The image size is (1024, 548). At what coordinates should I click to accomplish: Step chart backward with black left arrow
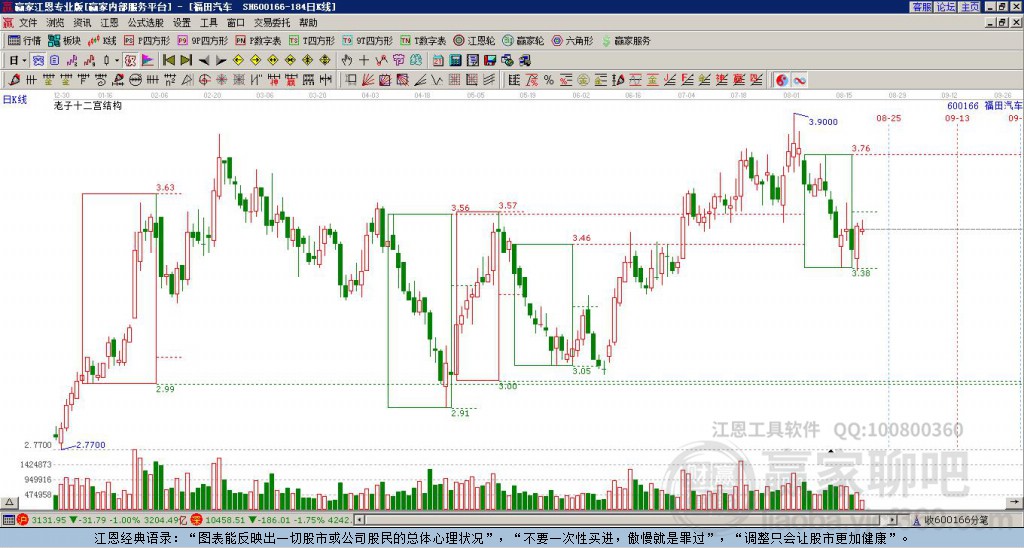point(204,61)
